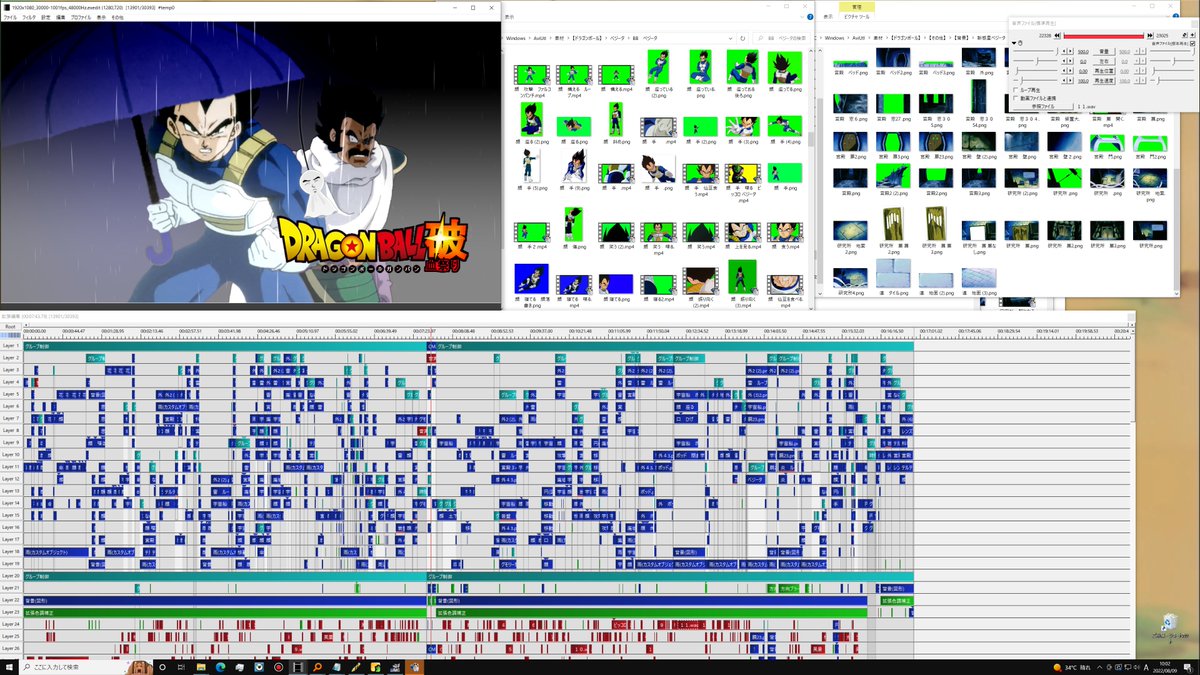Open the film strip app on taskbar
This screenshot has width=1200, height=675.
pyautogui.click(x=298, y=666)
